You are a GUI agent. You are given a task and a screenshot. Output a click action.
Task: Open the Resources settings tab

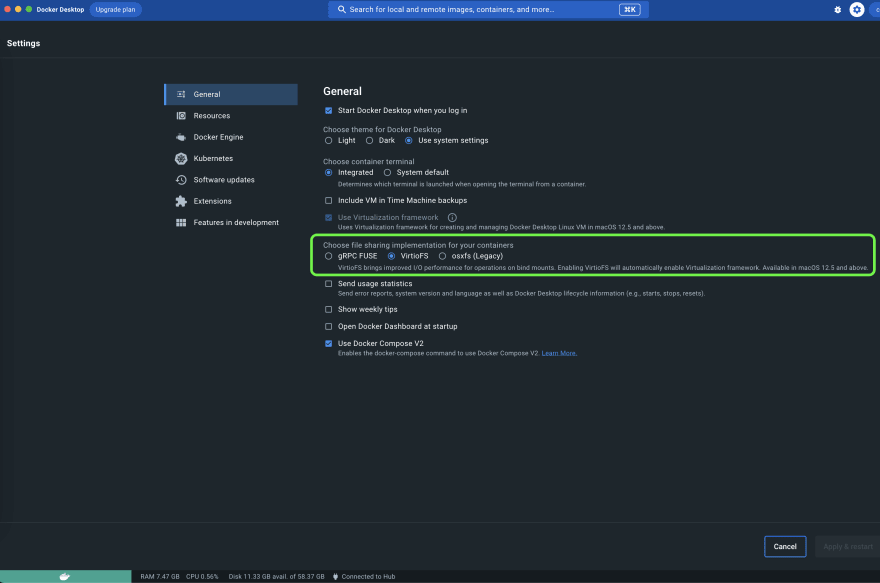click(x=231, y=116)
